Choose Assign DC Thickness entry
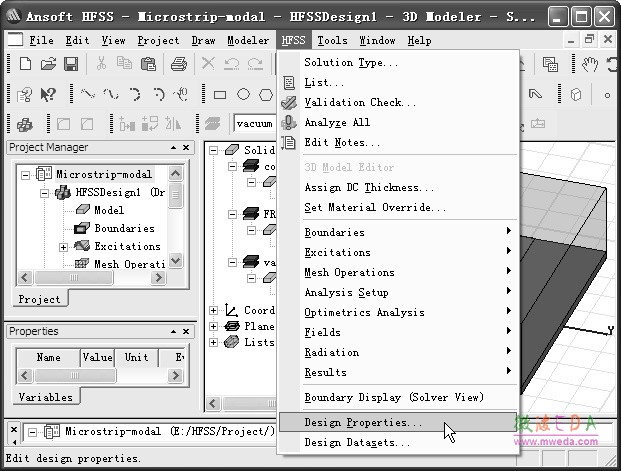Image resolution: width=621 pixels, height=471 pixels. pyautogui.click(x=398, y=187)
